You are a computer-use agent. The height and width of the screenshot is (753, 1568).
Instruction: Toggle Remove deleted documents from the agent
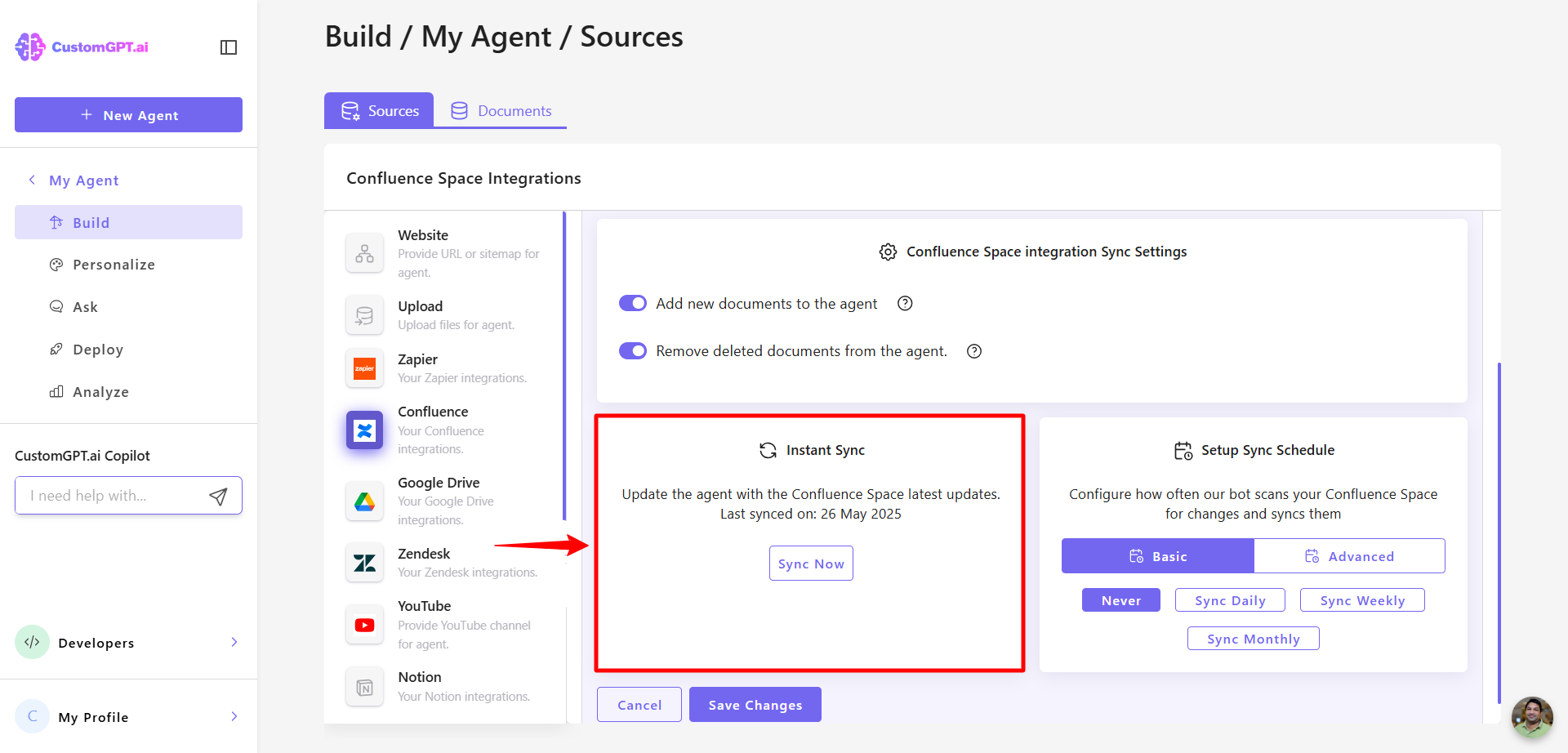click(x=633, y=351)
